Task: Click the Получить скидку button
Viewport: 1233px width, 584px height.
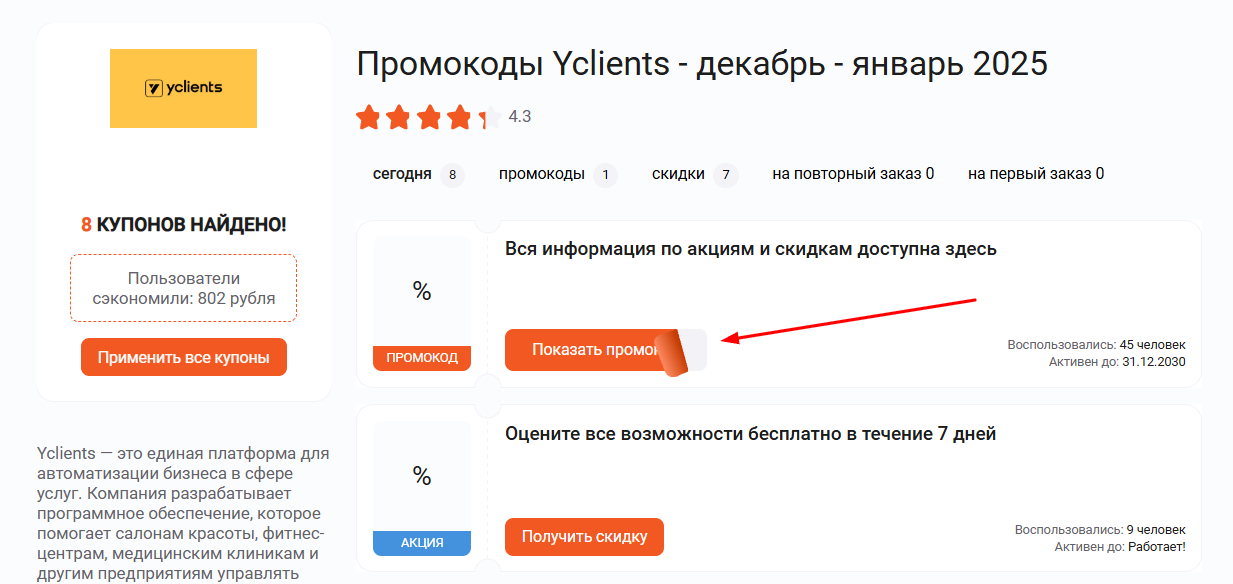Action: click(585, 537)
